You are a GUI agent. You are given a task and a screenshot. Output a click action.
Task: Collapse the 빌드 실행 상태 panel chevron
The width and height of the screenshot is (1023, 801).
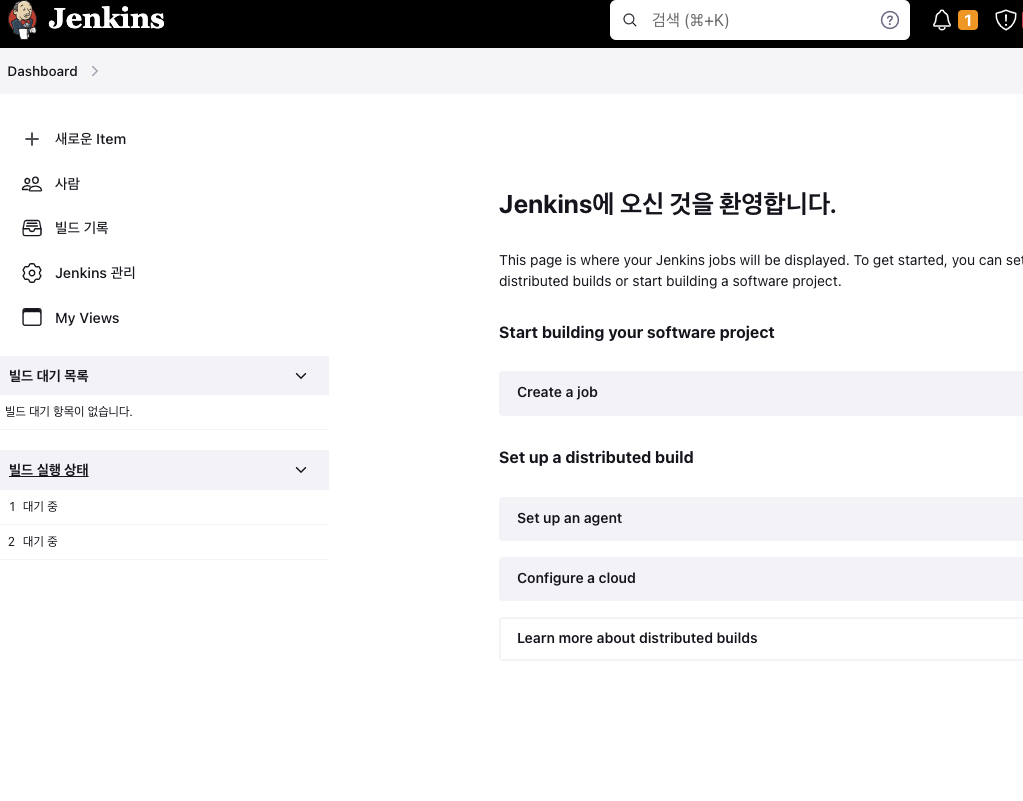pos(301,470)
